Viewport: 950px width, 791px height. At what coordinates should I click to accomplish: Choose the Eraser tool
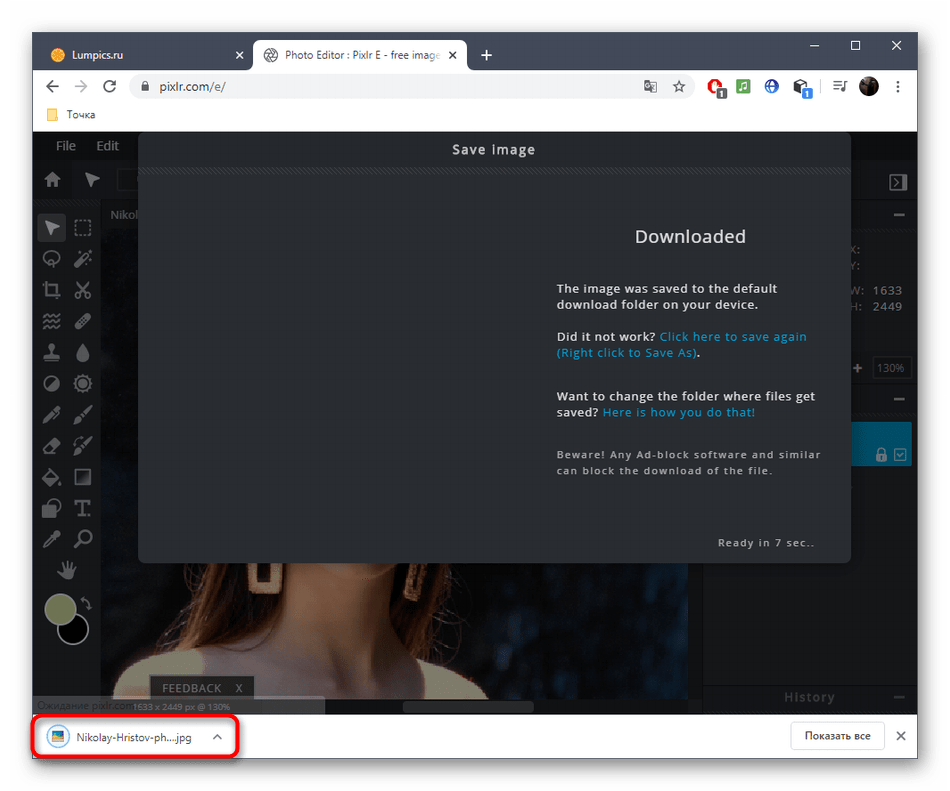[52, 445]
